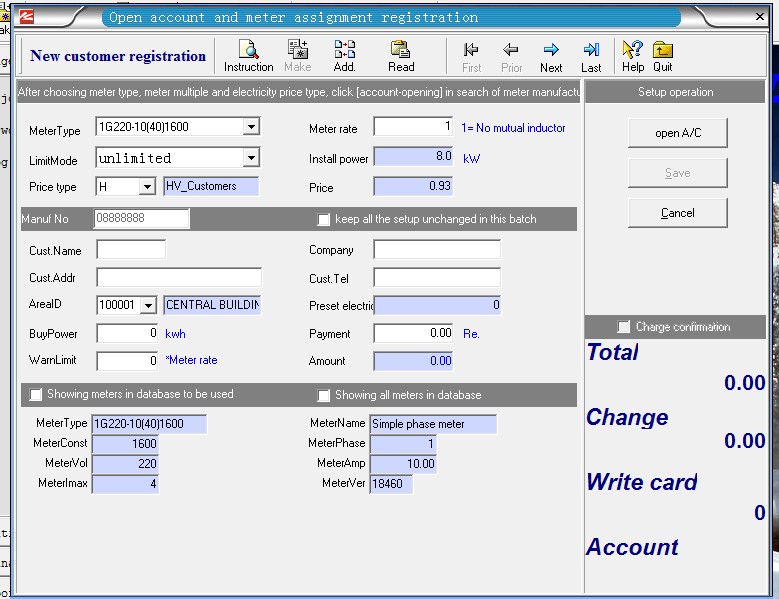Enable keep all setup unchanged checkbox
This screenshot has width=779, height=599.
coord(323,220)
